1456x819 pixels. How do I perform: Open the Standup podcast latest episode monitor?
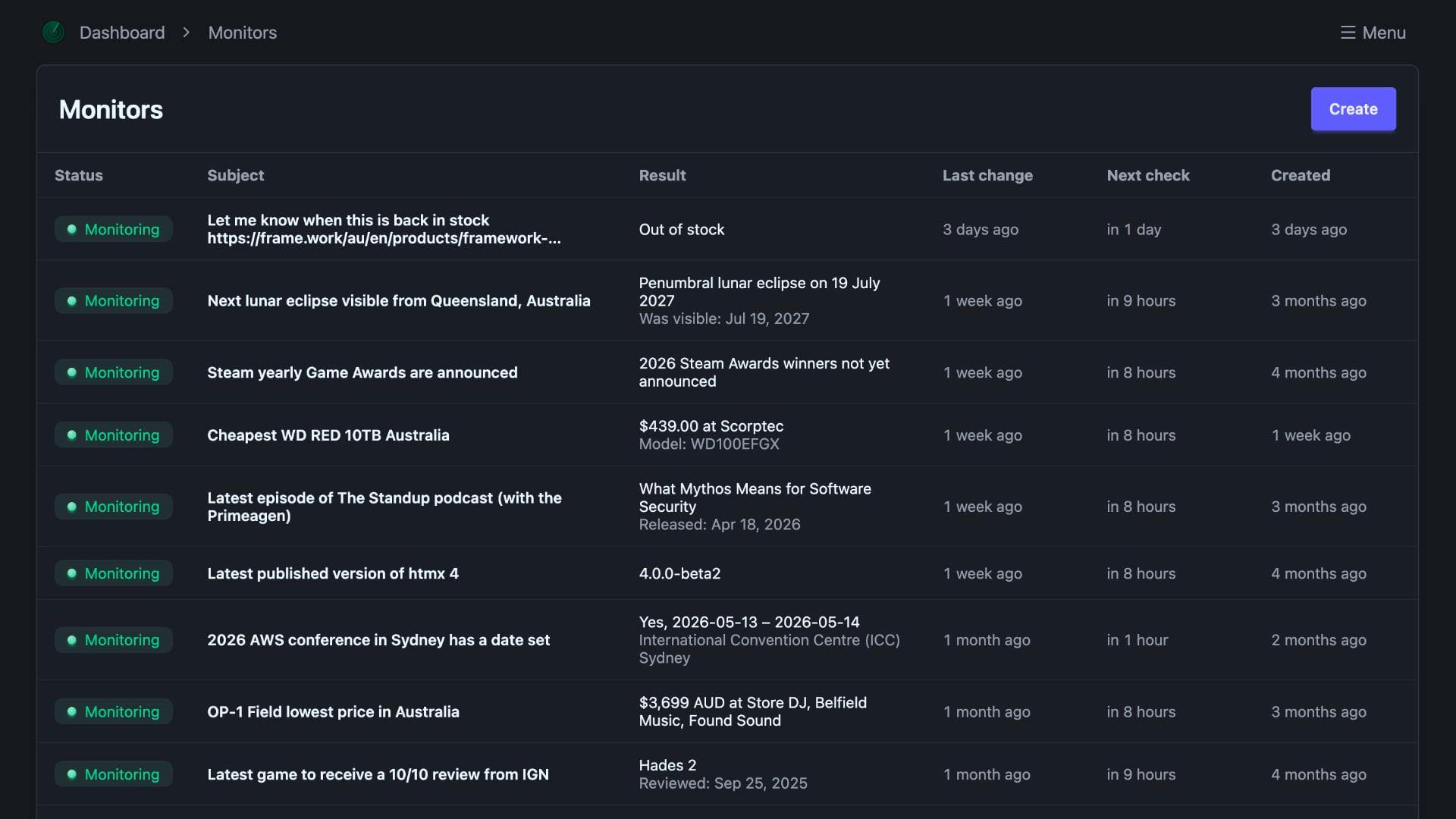pyautogui.click(x=384, y=507)
